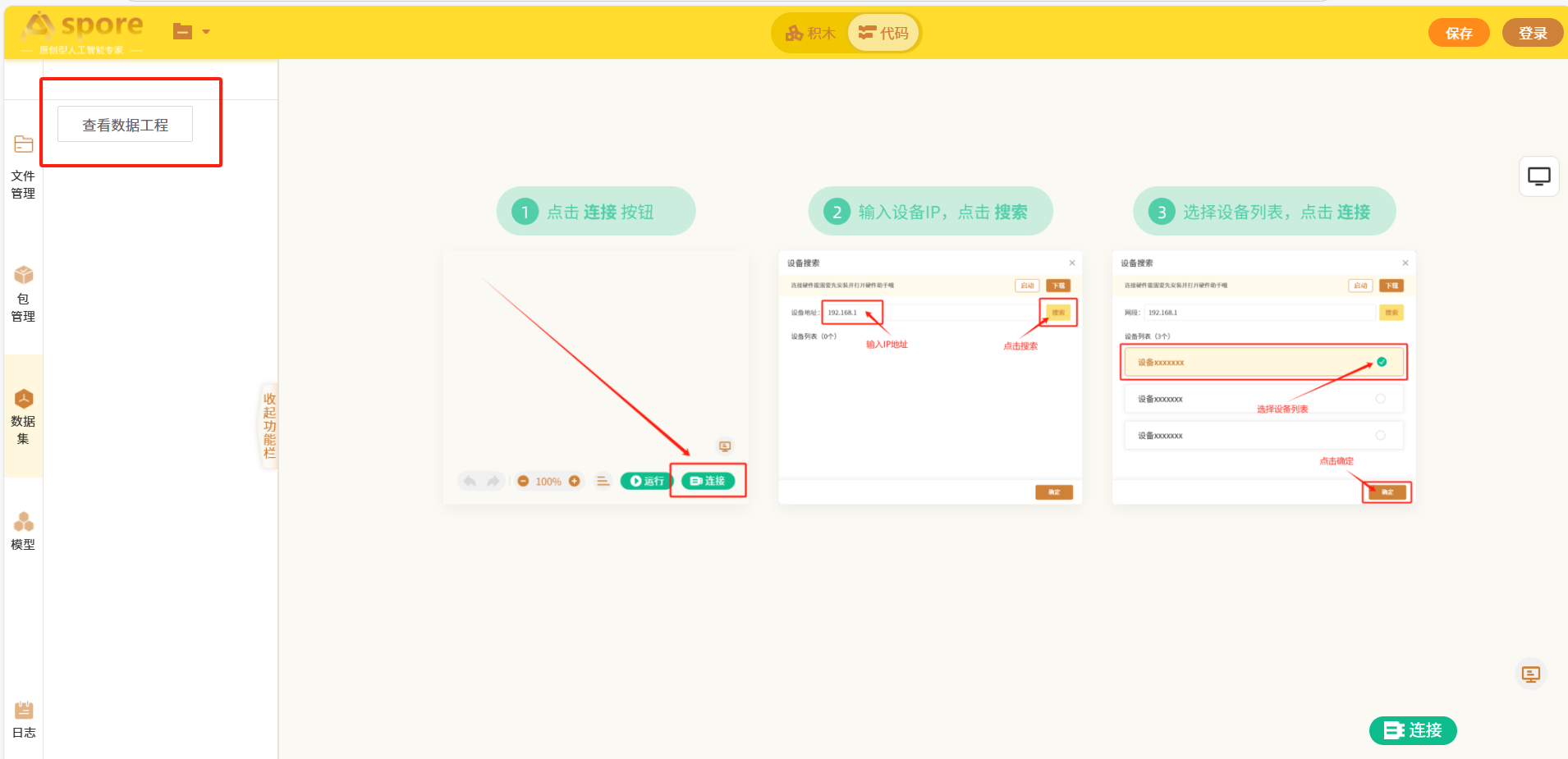Click the step 2 输入设备IP tutorial image
The height and width of the screenshot is (759, 1568).
point(929,377)
